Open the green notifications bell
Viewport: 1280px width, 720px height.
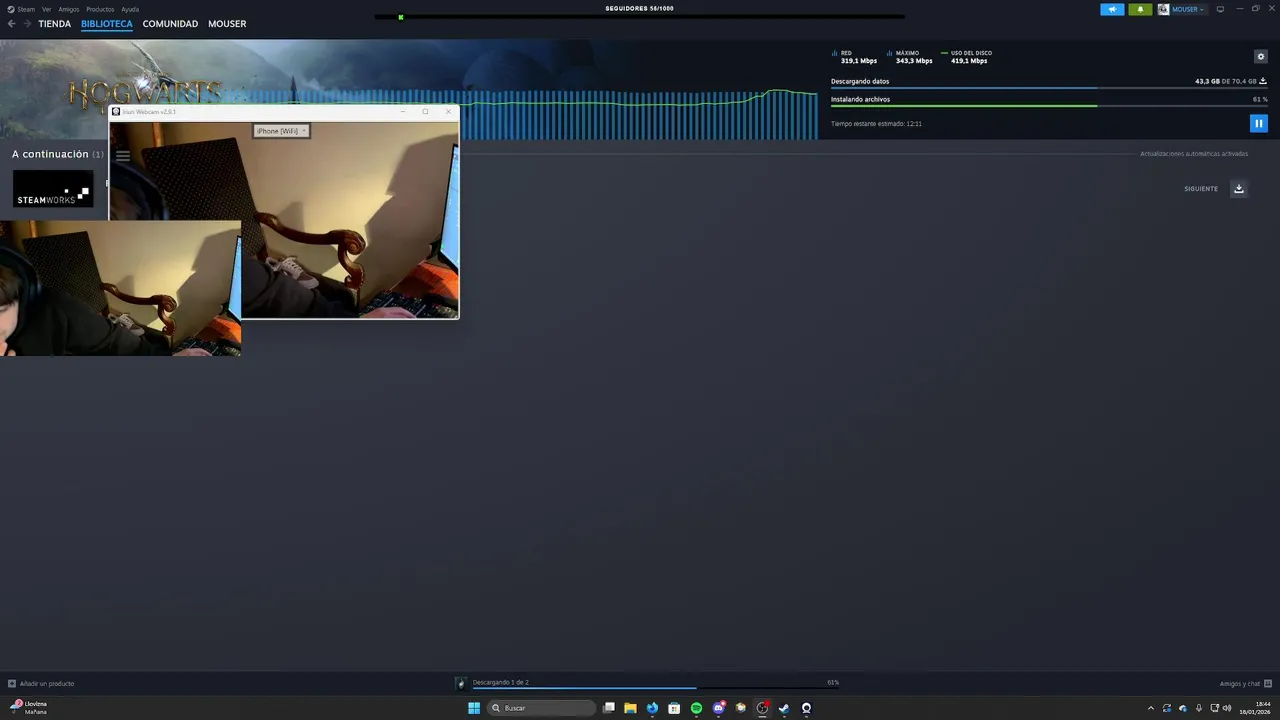click(x=1140, y=9)
